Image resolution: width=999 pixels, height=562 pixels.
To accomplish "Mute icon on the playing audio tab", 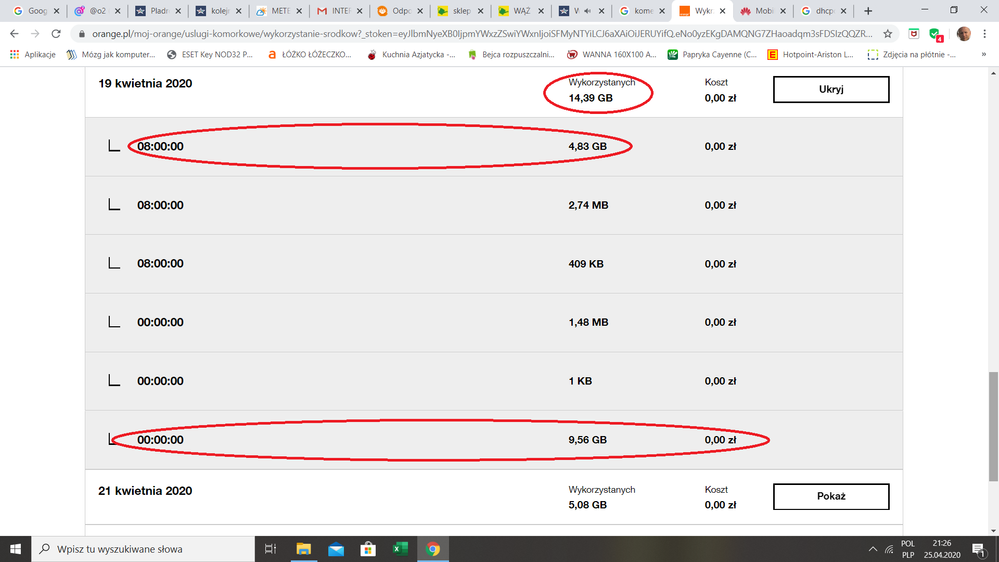I will click(x=587, y=11).
